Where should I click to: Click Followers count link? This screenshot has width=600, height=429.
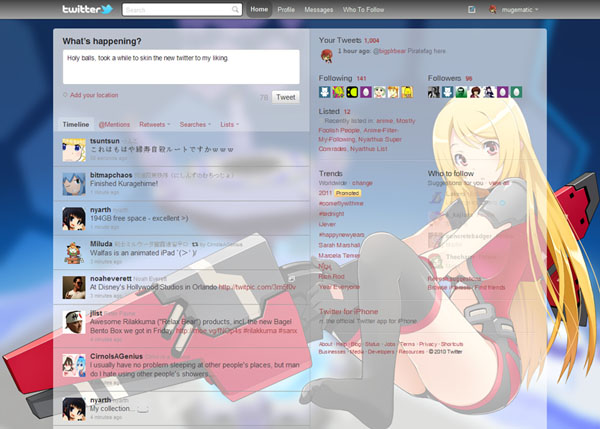click(x=469, y=78)
